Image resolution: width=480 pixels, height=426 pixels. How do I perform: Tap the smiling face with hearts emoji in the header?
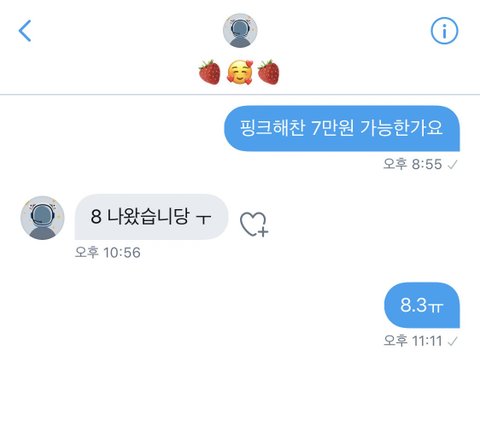[x=240, y=72]
